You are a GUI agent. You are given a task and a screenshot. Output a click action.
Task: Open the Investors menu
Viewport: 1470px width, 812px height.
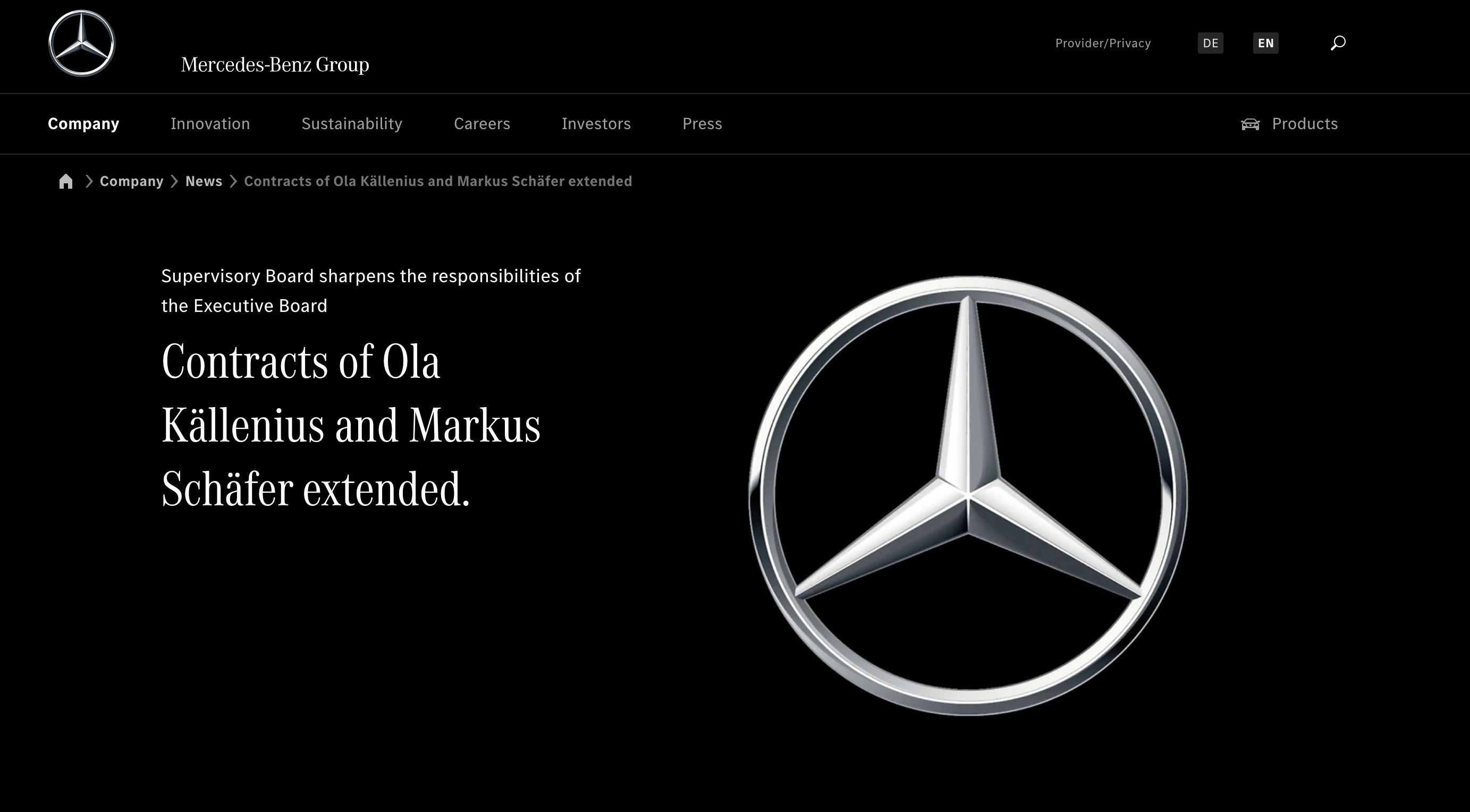click(596, 124)
